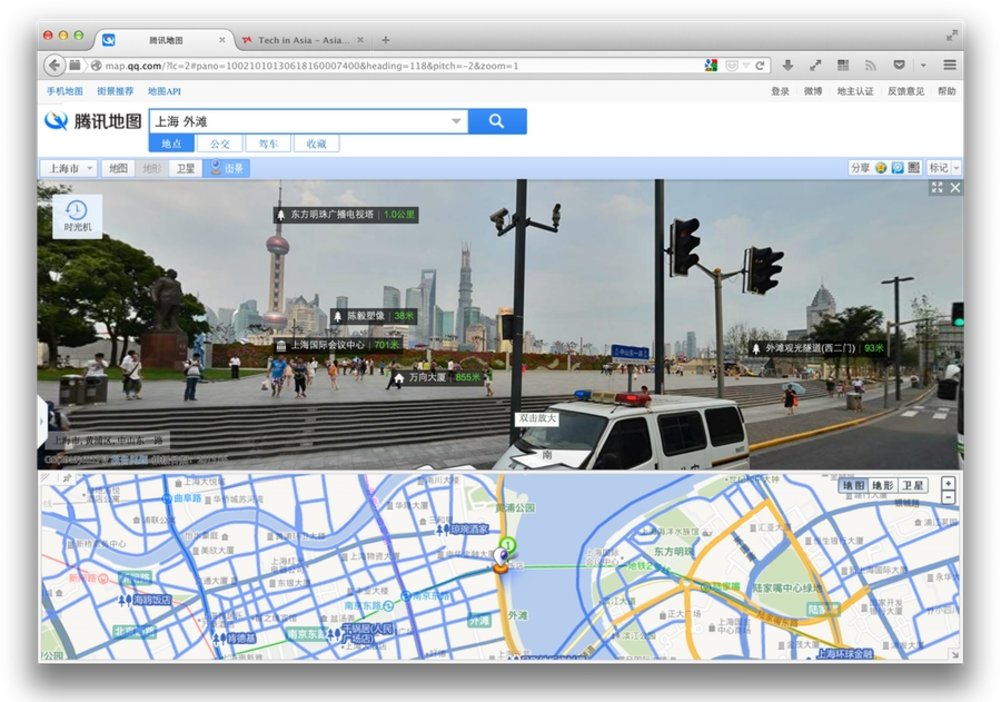
Task: Click the yellow badge icon next to 分享
Action: pyautogui.click(x=879, y=167)
